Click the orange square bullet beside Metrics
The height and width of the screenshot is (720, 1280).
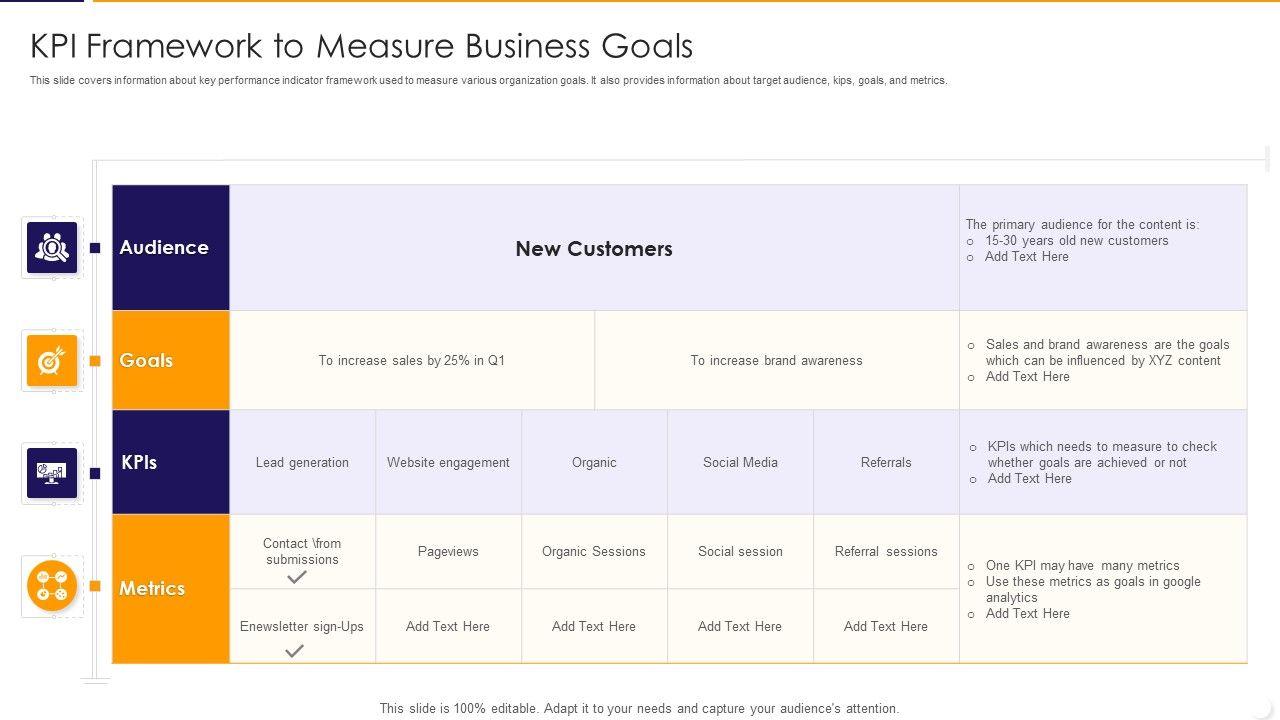point(95,586)
